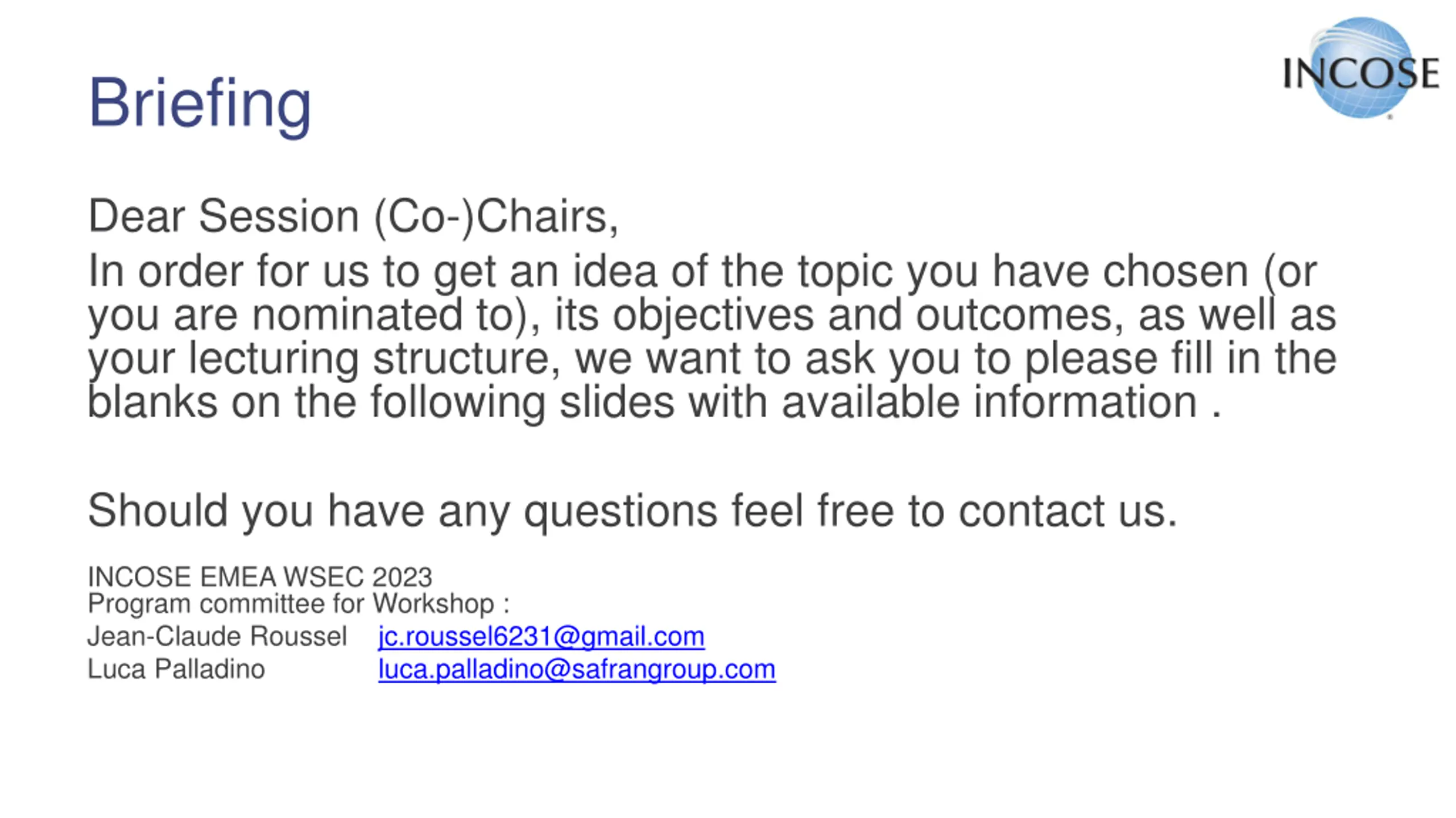Click the words "following slides"
Viewport: 1456px width, 818px height.
(522, 402)
